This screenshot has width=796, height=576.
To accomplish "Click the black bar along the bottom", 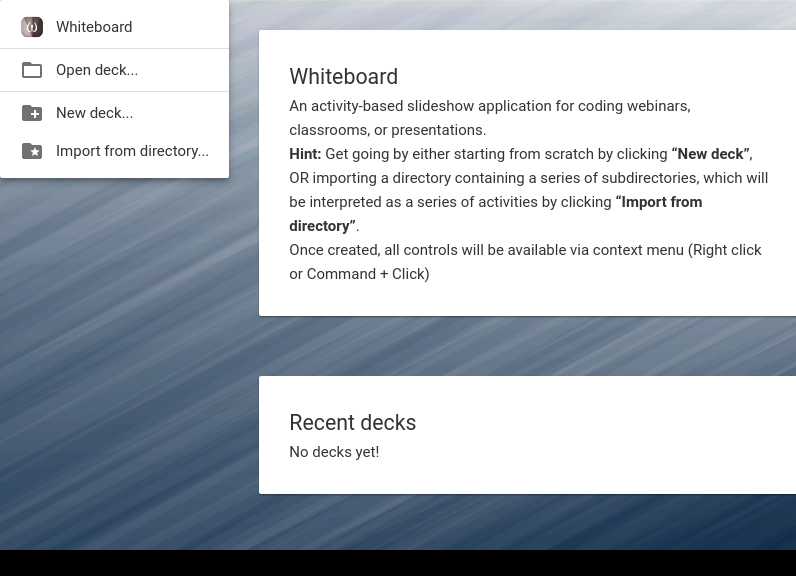I will click(x=398, y=563).
